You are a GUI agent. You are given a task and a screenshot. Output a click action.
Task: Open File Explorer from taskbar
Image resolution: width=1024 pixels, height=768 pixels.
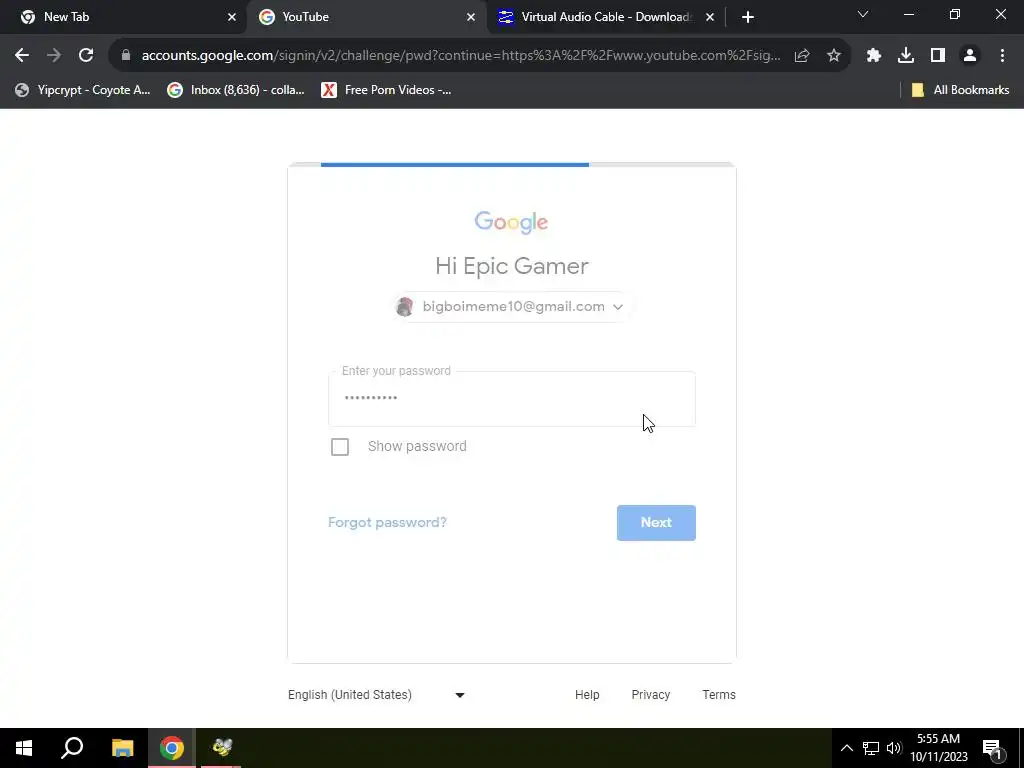click(x=122, y=748)
